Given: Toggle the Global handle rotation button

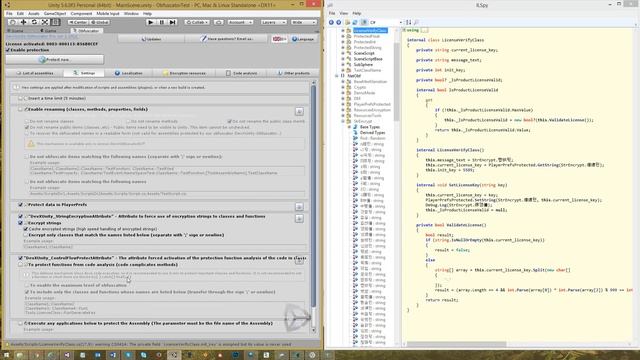Looking at the screenshot, I should coord(100,22).
